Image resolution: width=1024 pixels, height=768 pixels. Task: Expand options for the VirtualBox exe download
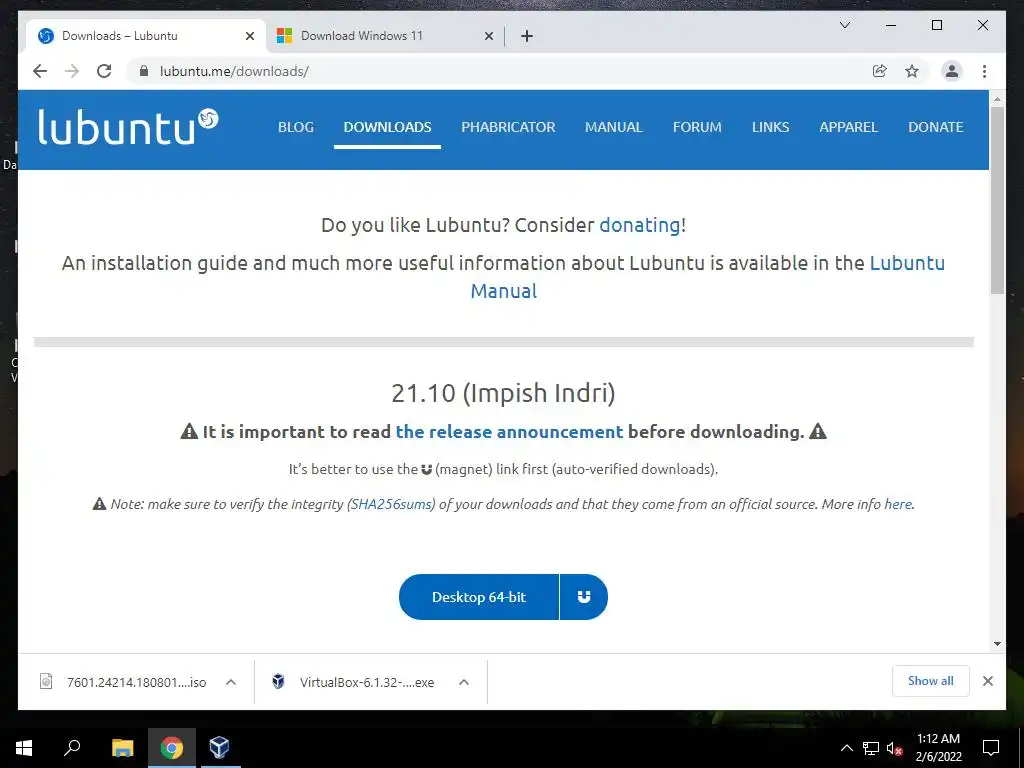tap(464, 682)
